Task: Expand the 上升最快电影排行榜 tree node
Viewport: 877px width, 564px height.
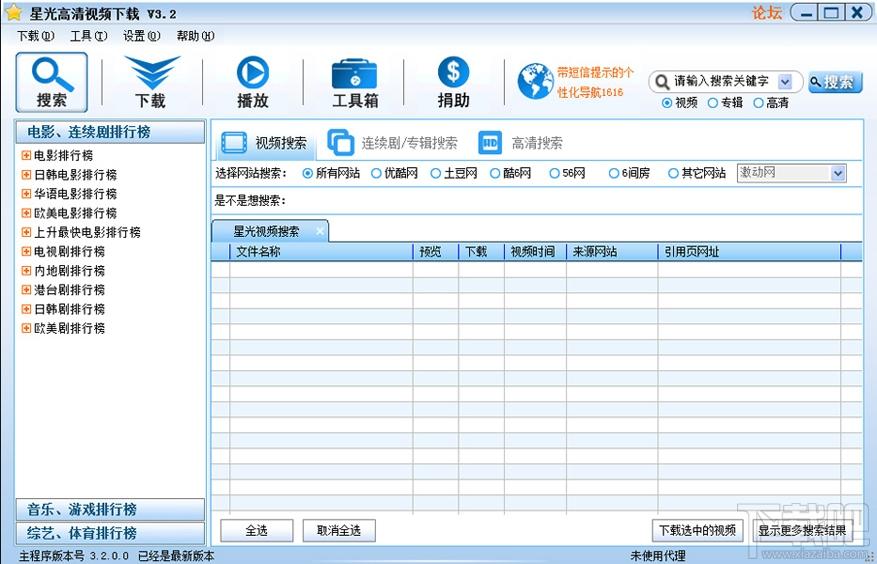Action: (x=26, y=232)
